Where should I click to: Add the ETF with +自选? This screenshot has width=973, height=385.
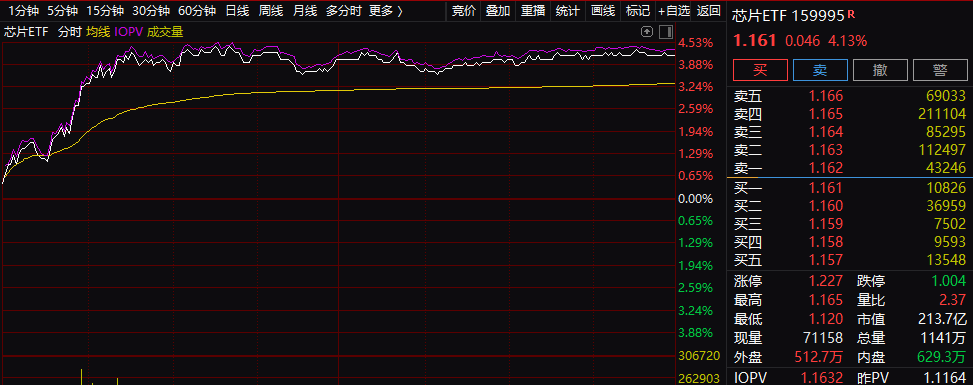click(674, 11)
